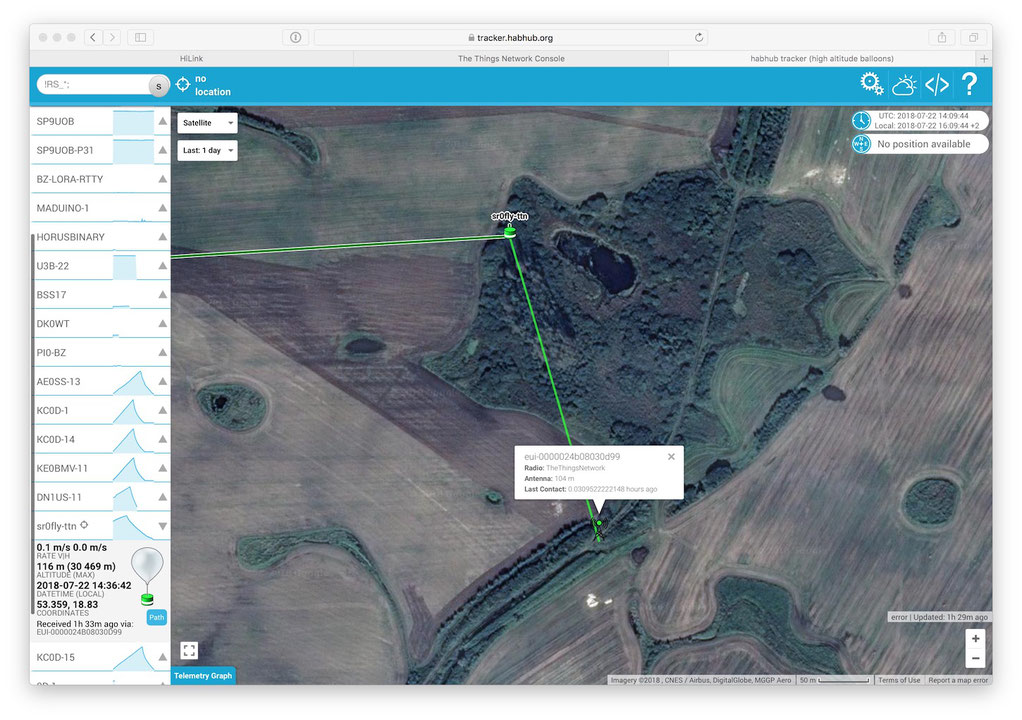Click the Path button for sr0fly-ttn
1022x720 pixels.
pos(156,617)
